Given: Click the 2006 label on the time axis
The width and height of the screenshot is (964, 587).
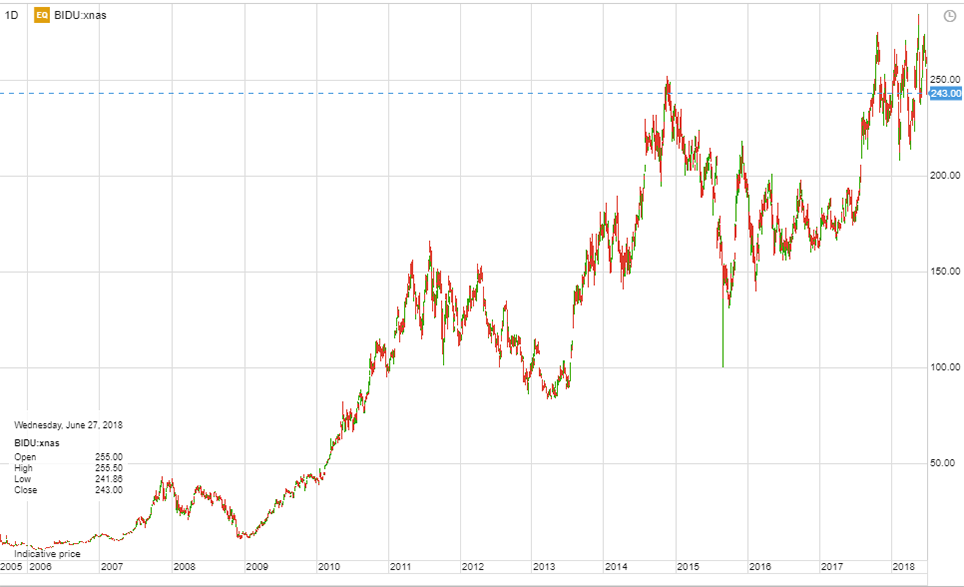Looking at the screenshot, I should tap(41, 567).
